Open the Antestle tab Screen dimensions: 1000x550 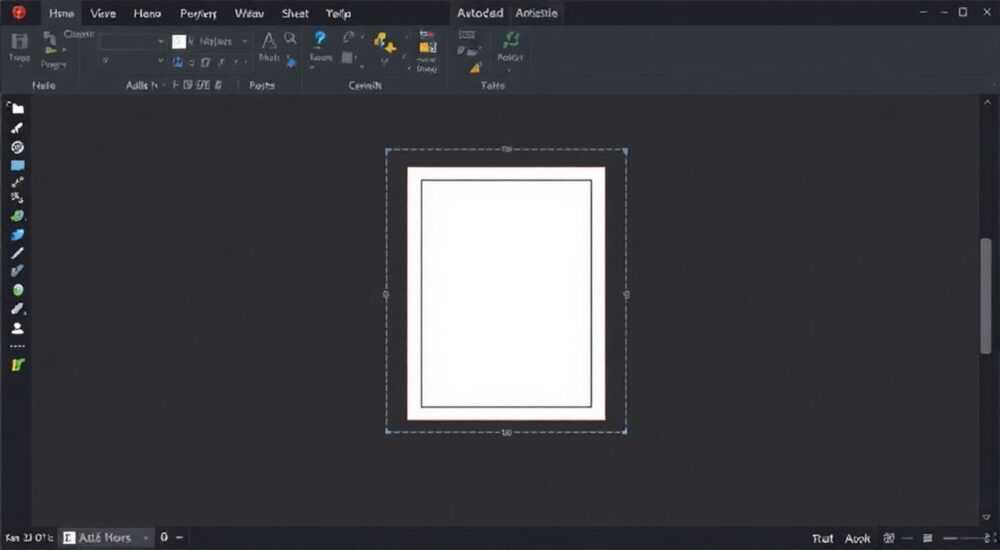[x=536, y=13]
